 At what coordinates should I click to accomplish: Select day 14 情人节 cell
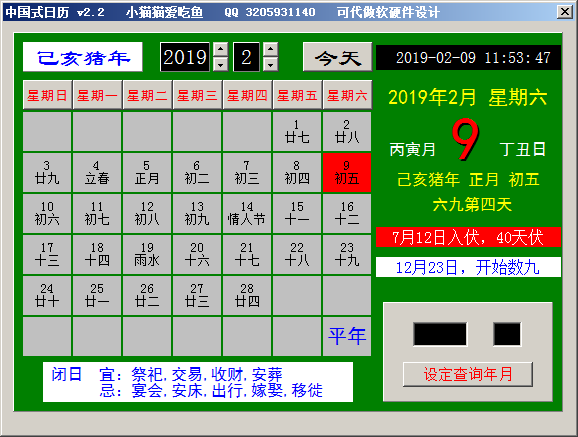click(247, 213)
